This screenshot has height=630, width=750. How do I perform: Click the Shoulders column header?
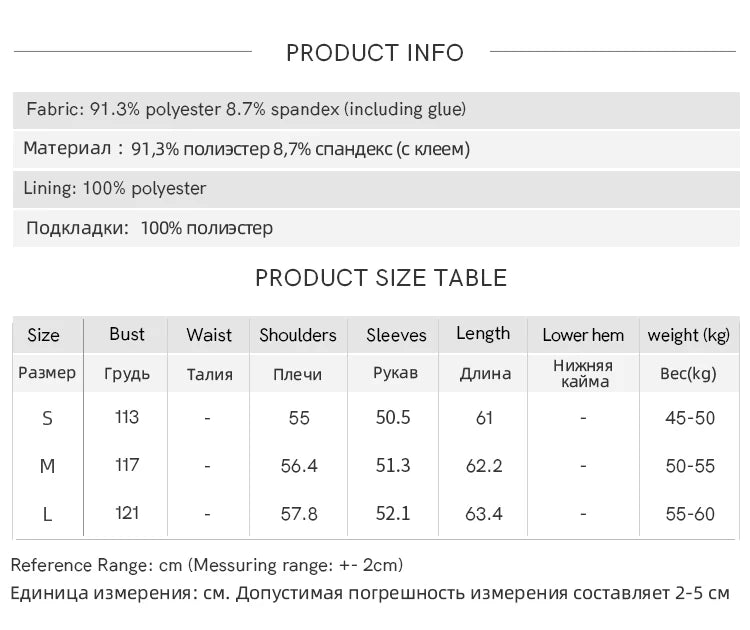click(x=298, y=336)
